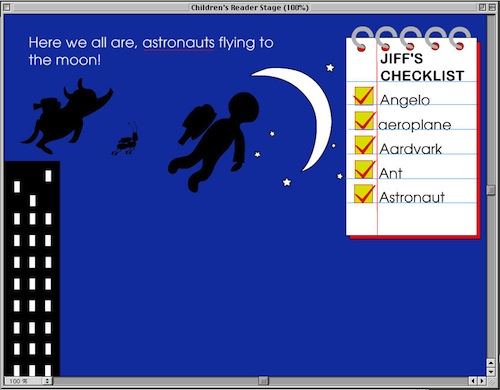Select the black skyscraper building
The image size is (500, 390).
32,269
